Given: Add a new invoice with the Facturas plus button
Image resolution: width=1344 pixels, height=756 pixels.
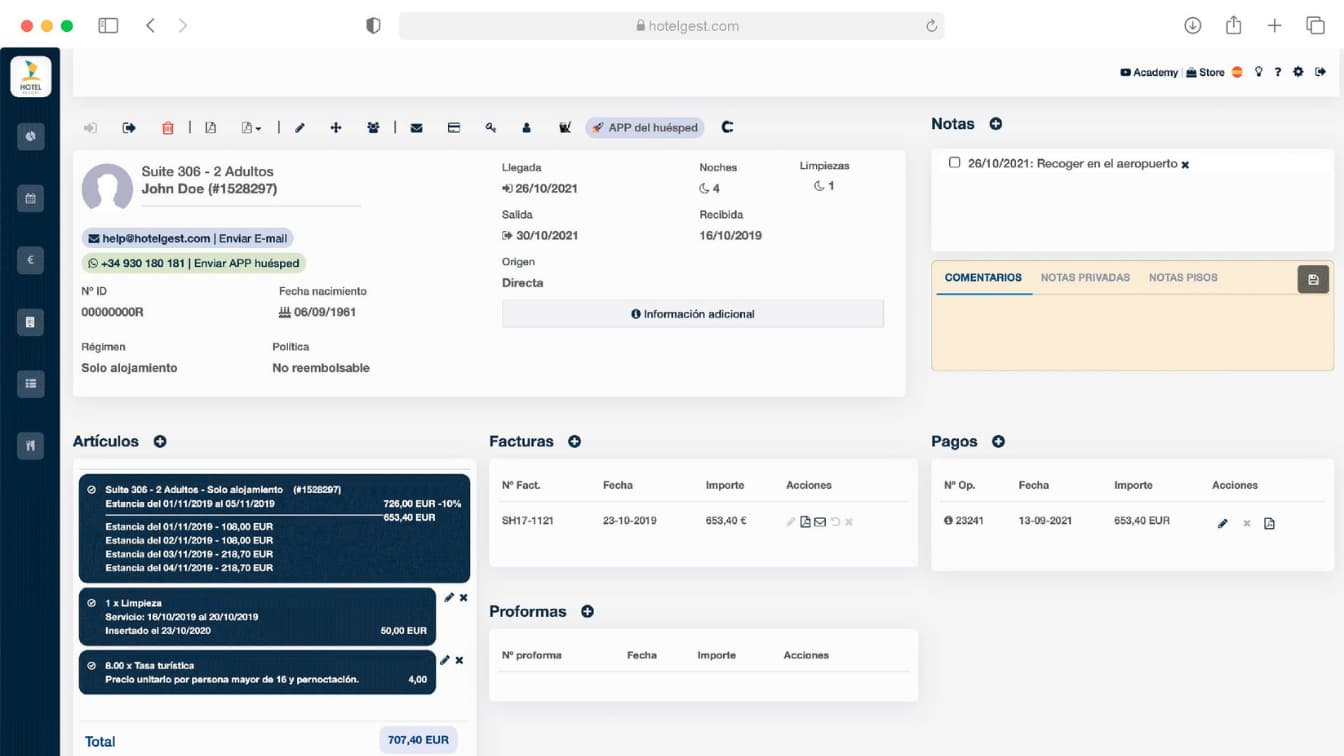Looking at the screenshot, I should pos(575,441).
